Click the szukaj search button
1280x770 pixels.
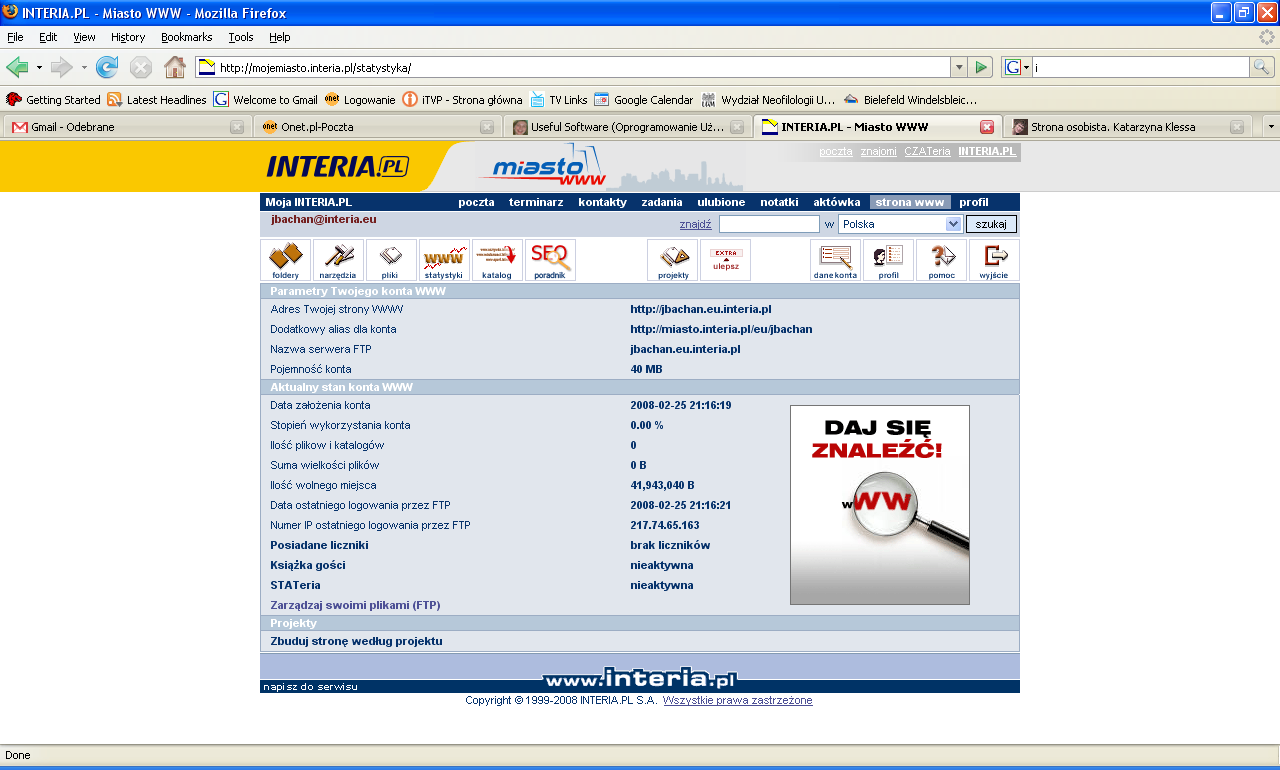(x=991, y=224)
